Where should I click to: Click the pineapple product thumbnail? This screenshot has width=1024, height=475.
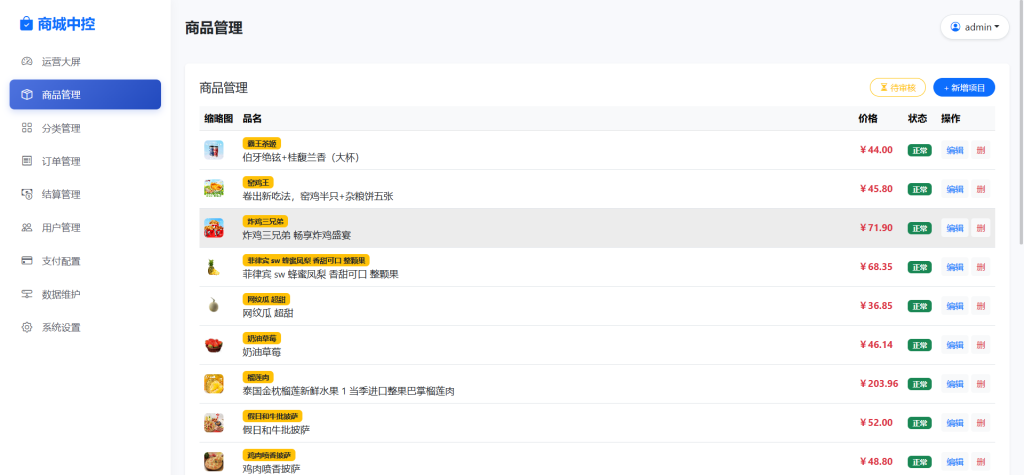point(214,267)
